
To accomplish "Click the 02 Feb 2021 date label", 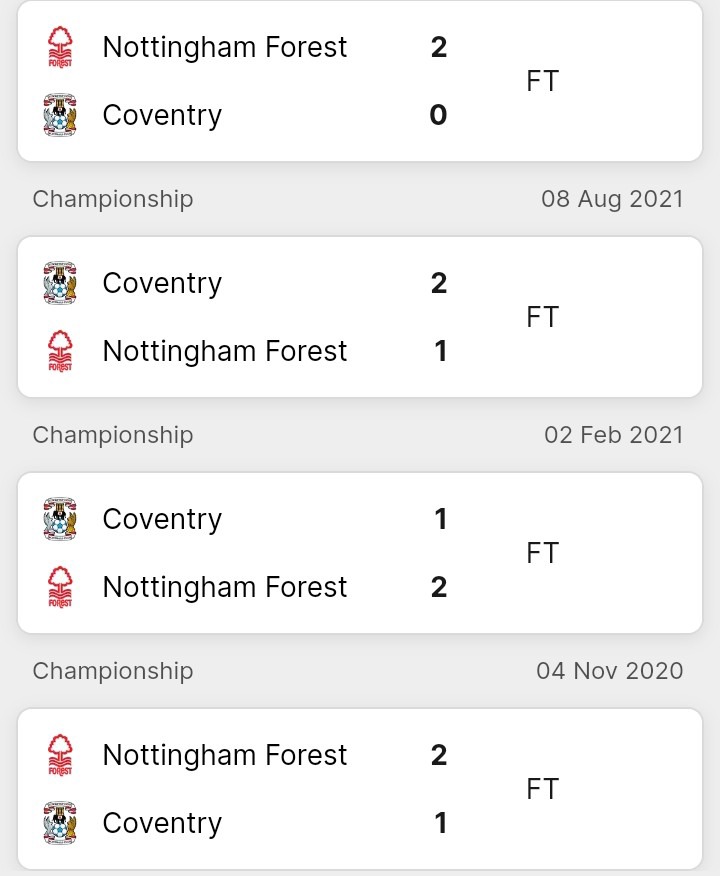I will coord(614,435).
